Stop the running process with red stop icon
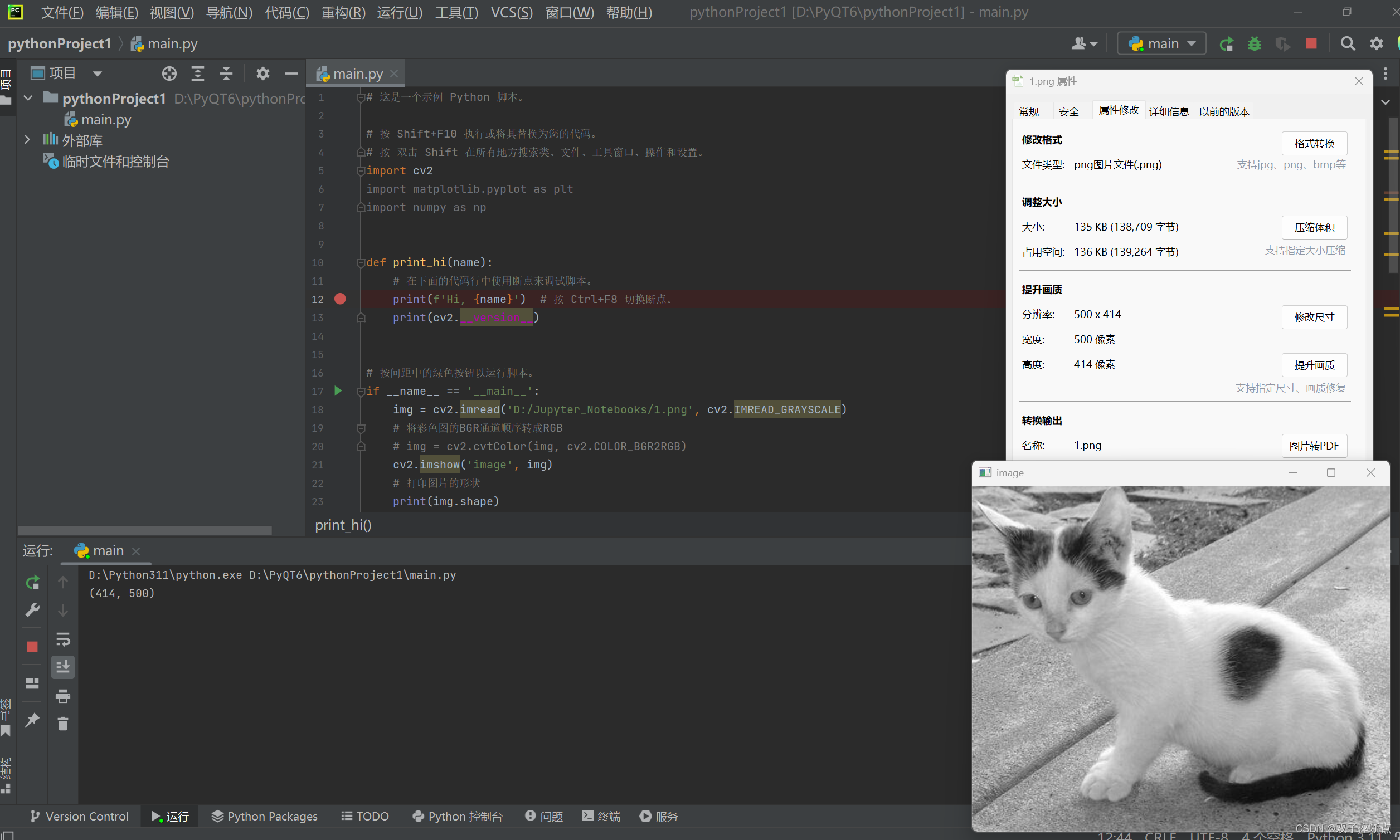Screen dimensions: 1400x840 coord(1311,43)
